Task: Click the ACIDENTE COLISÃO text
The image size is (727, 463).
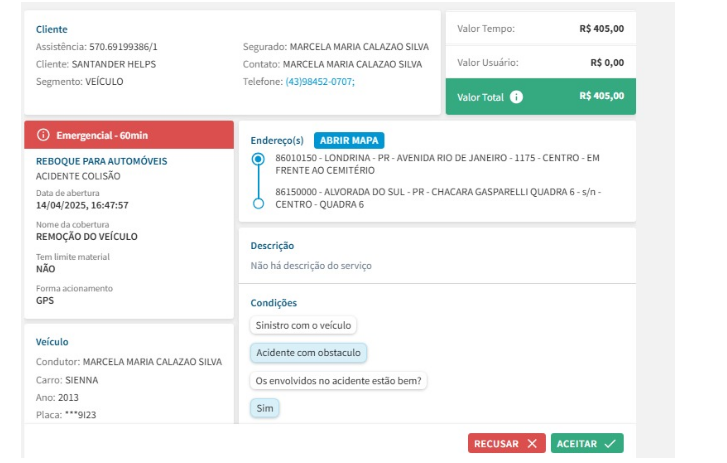Action: click(78, 176)
